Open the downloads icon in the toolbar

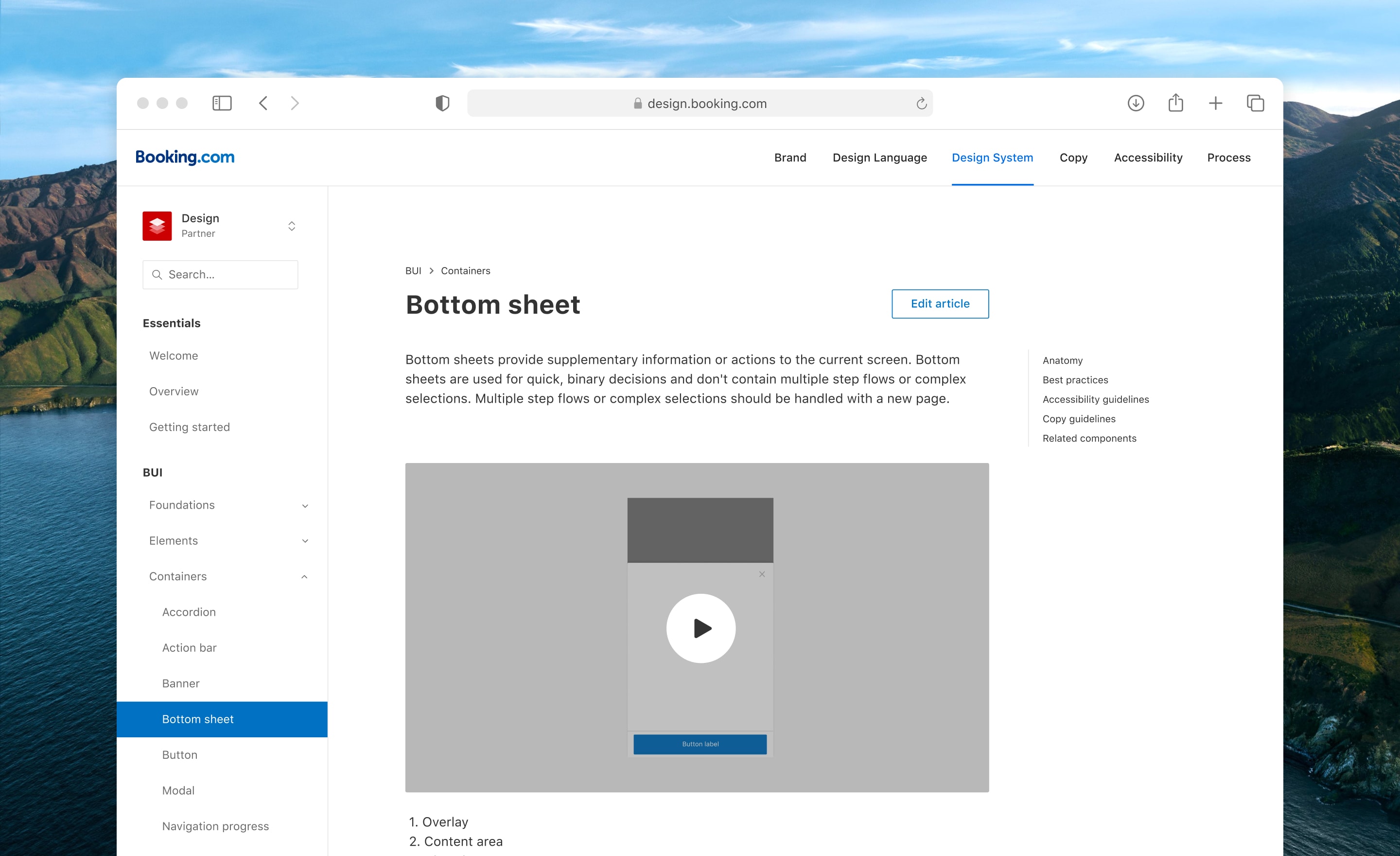coord(1135,103)
